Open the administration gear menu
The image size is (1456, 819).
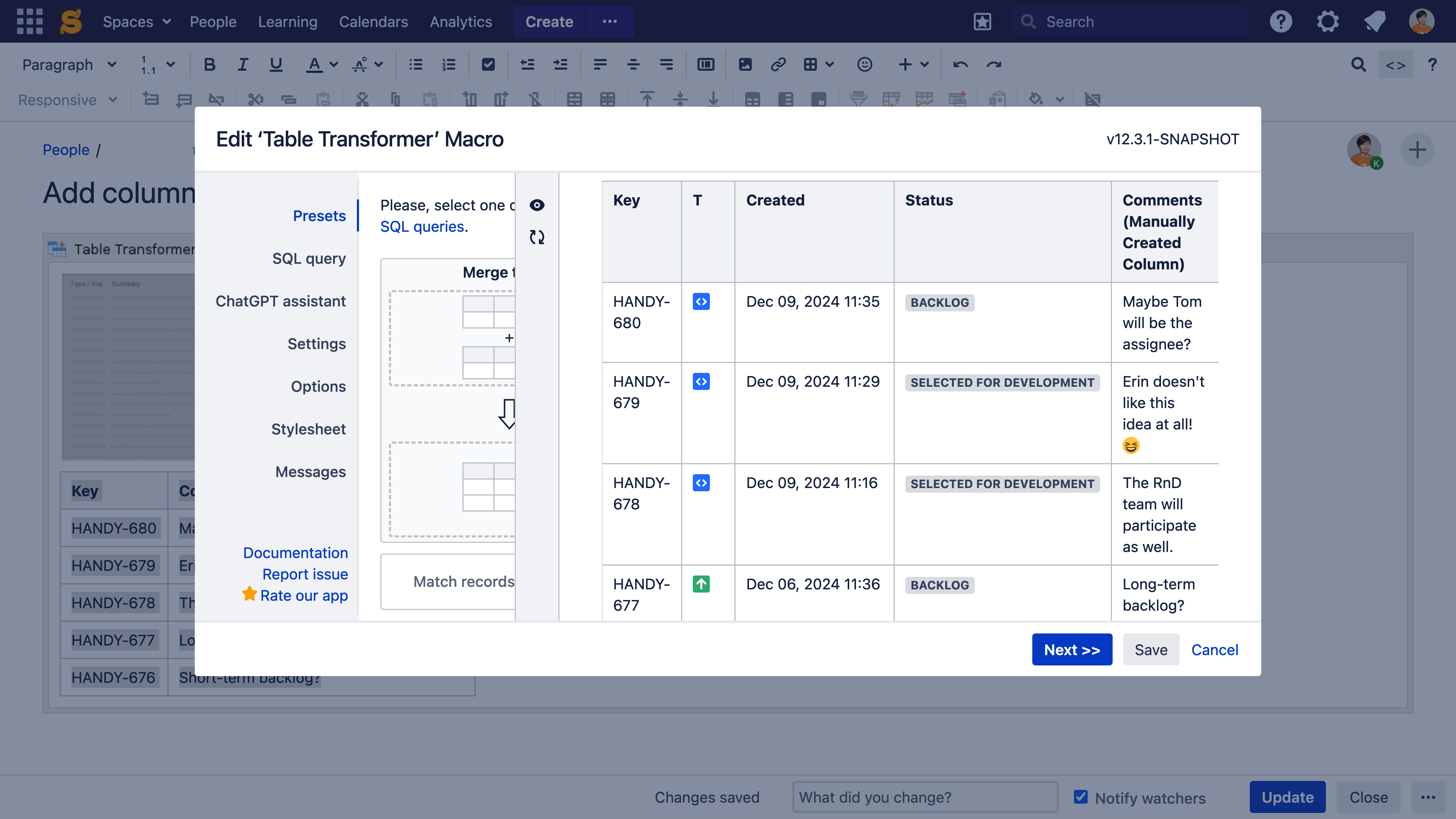(x=1328, y=21)
